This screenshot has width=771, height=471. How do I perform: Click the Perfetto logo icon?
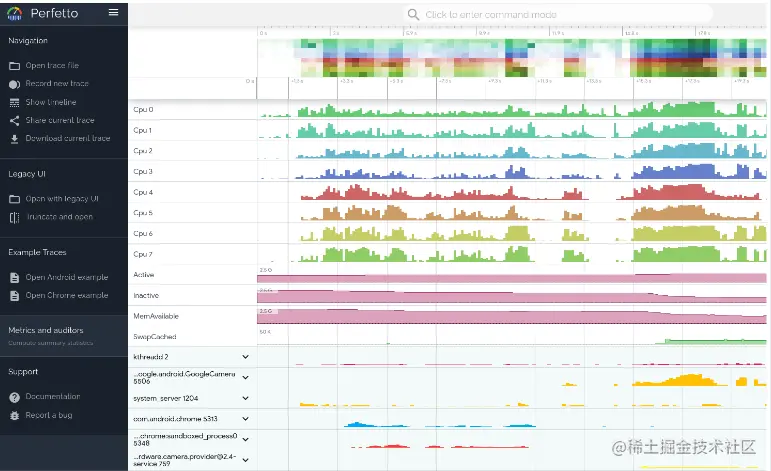[x=14, y=13]
